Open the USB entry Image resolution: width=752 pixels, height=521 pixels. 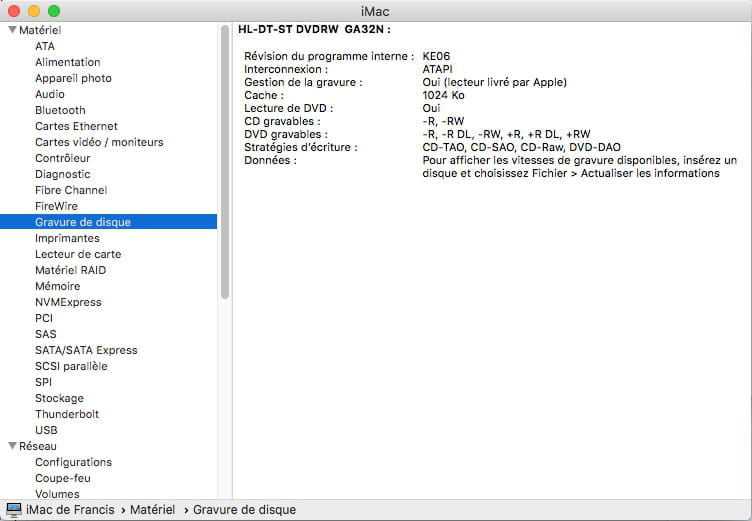tap(47, 430)
